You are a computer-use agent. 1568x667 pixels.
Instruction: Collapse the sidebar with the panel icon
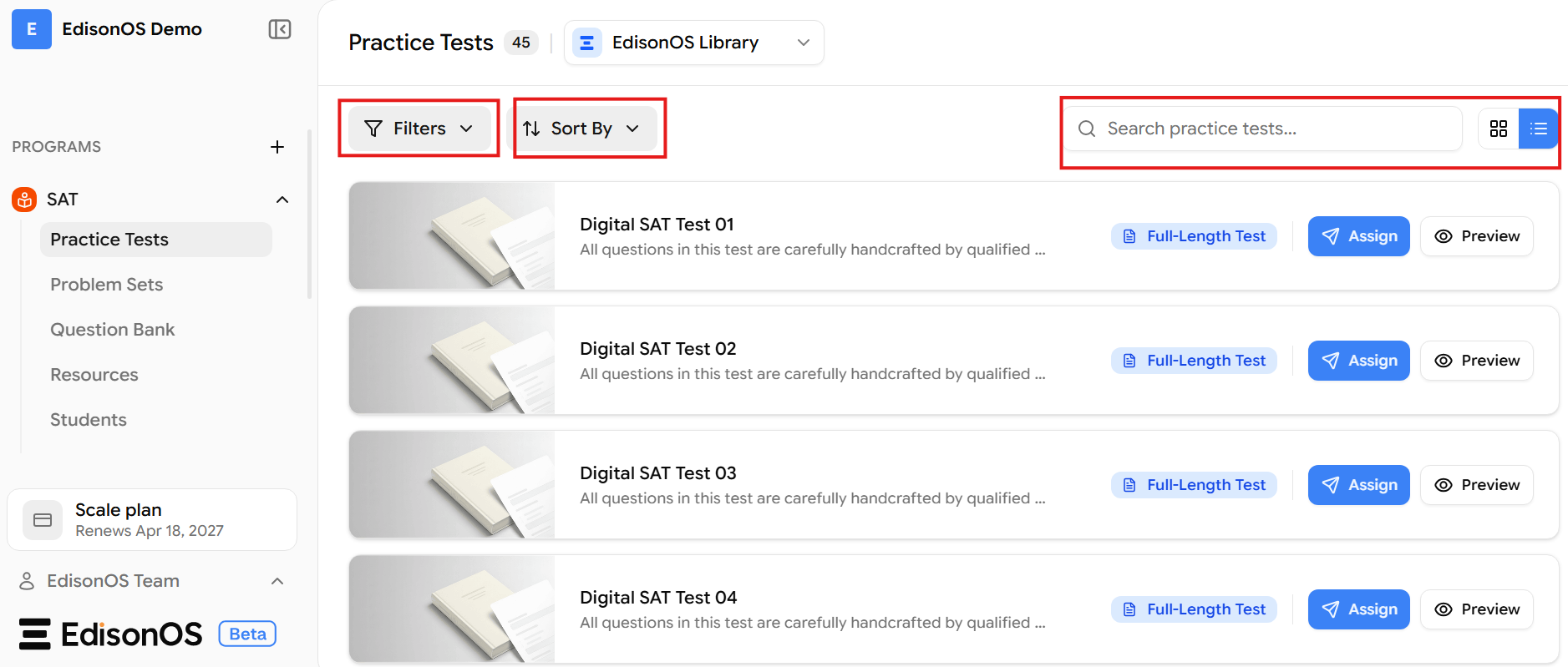coord(280,29)
